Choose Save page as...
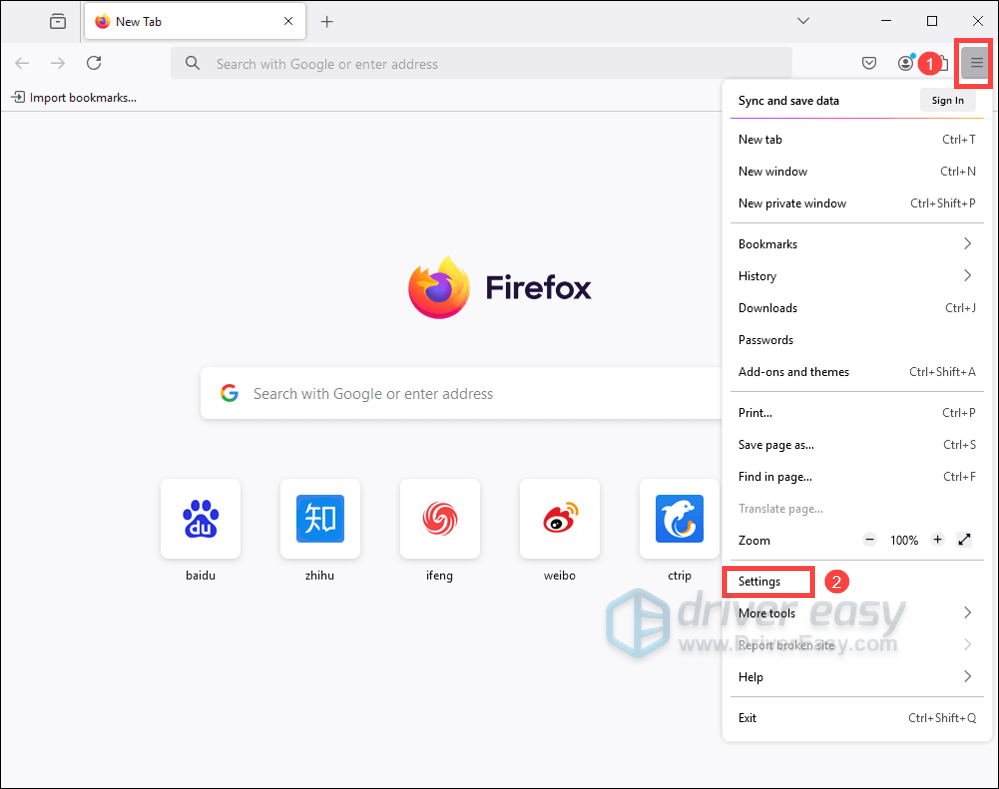Image resolution: width=999 pixels, height=789 pixels. 857,445
